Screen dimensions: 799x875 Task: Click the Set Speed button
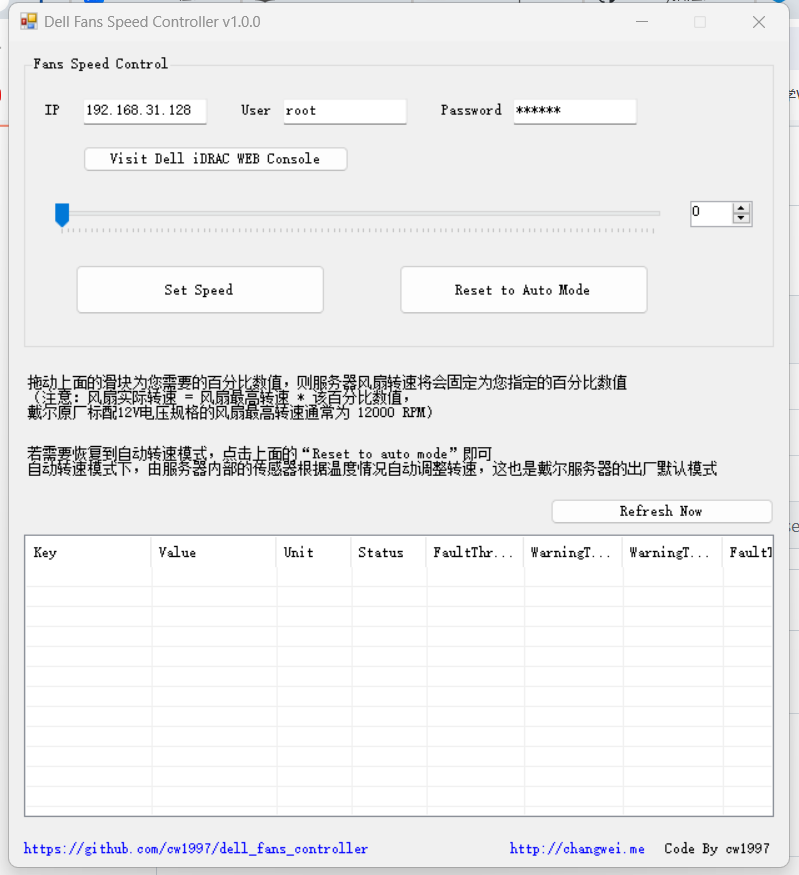pyautogui.click(x=200, y=290)
